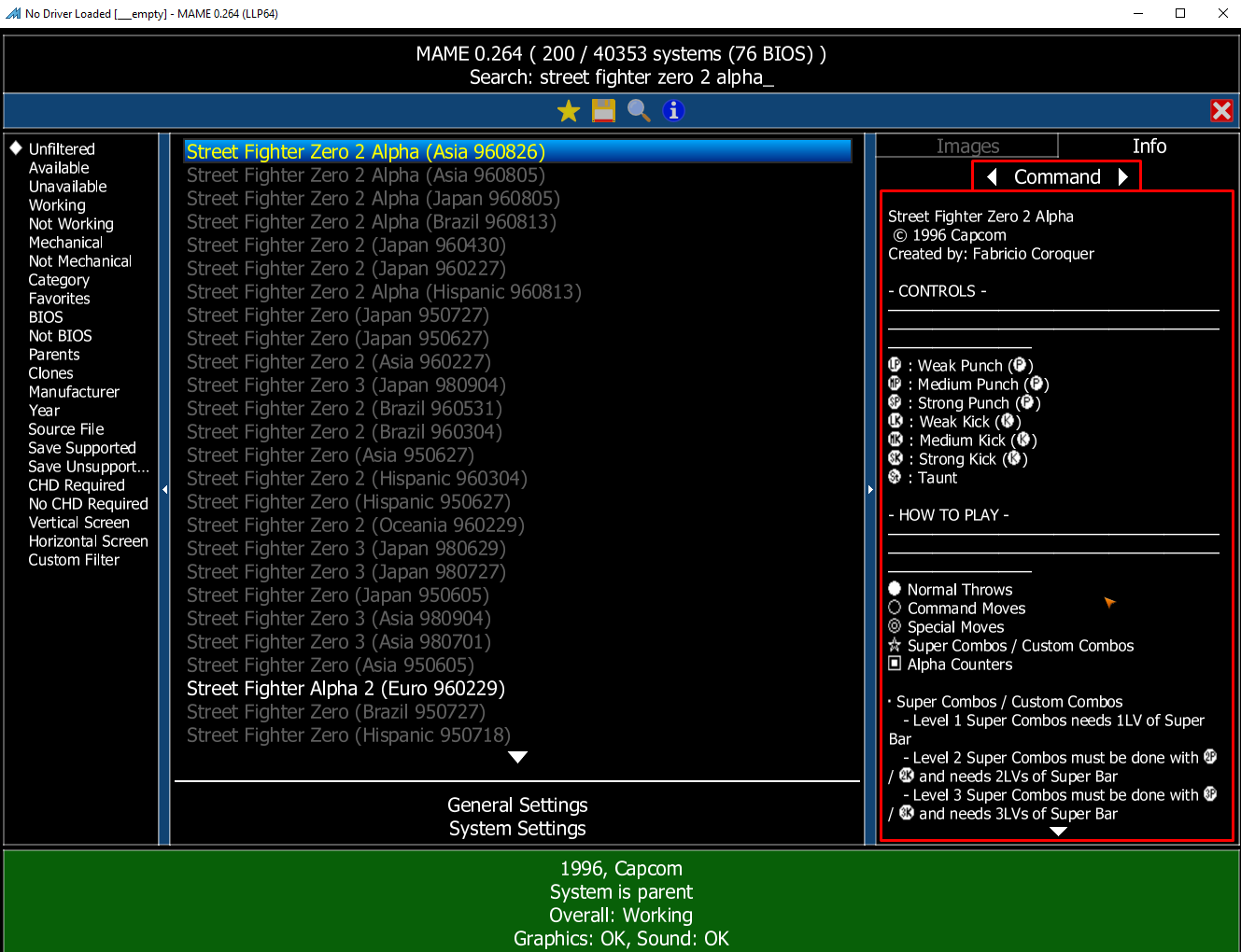Viewport: 1241px width, 952px height.
Task: Click the down arrow below the game list
Action: (x=518, y=757)
